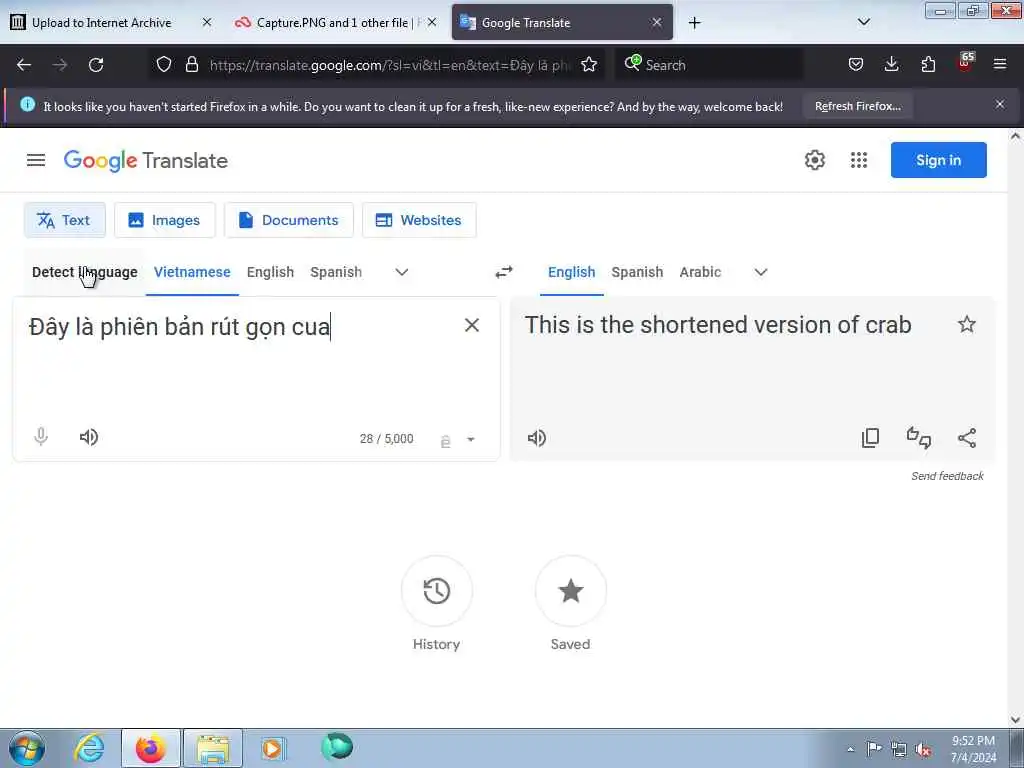The width and height of the screenshot is (1024, 768).
Task: Listen to the English translation
Action: click(x=537, y=438)
